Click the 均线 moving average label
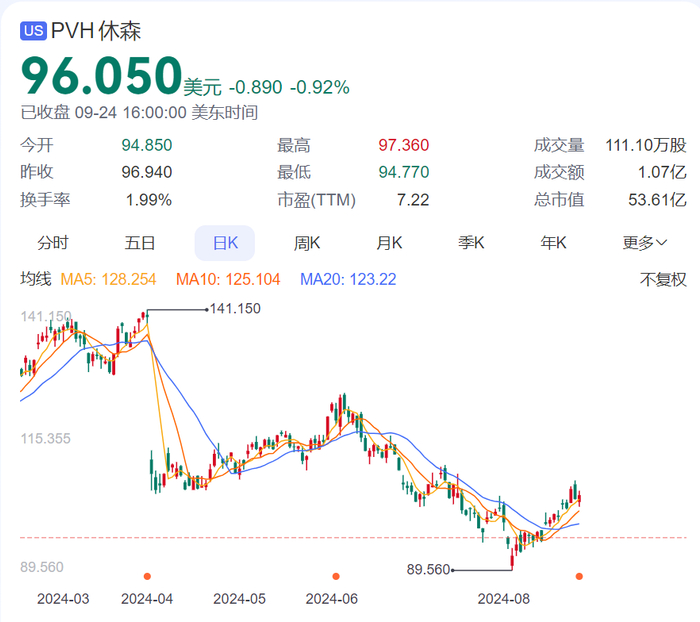 (36, 280)
